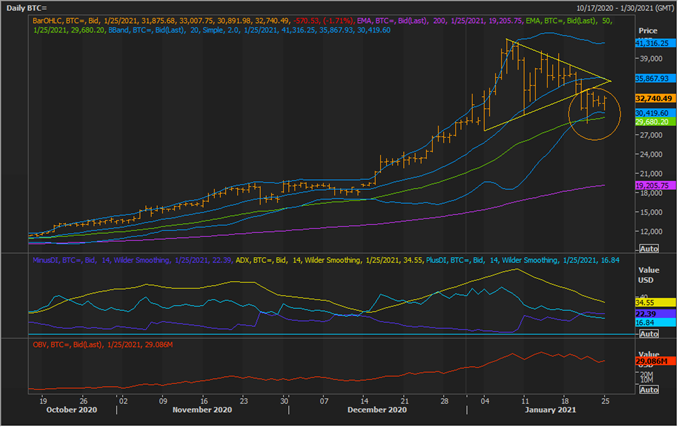Screen dimensions: 678x427
Task: Click the 04 date label in January
Action: click(x=485, y=401)
